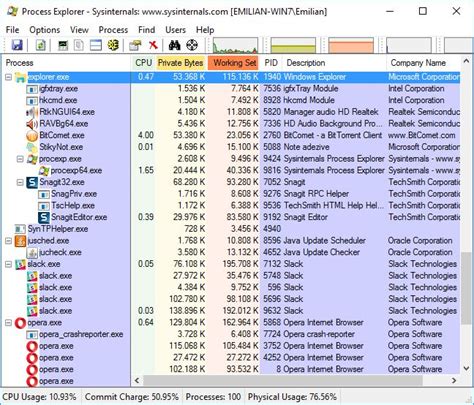Select the opera_crashreporter.exe row

click(x=232, y=334)
